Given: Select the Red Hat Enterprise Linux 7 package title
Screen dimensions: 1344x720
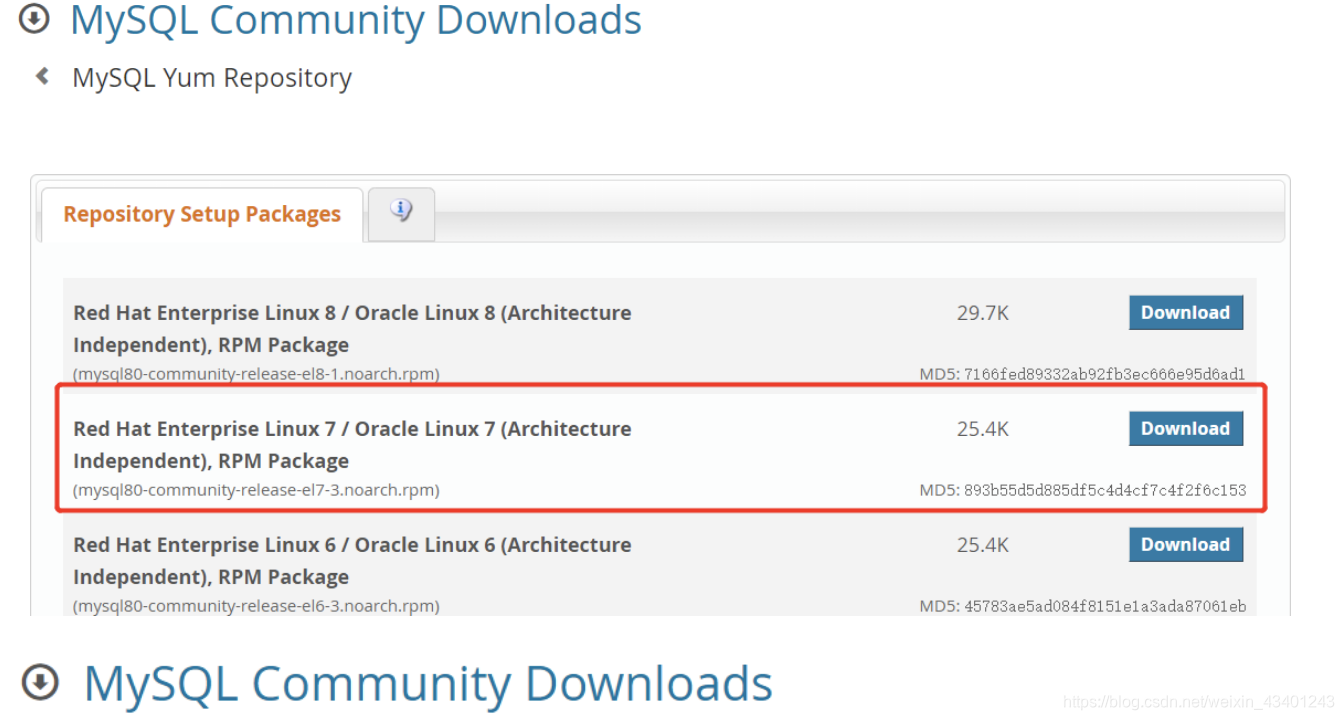Looking at the screenshot, I should pos(352,444).
